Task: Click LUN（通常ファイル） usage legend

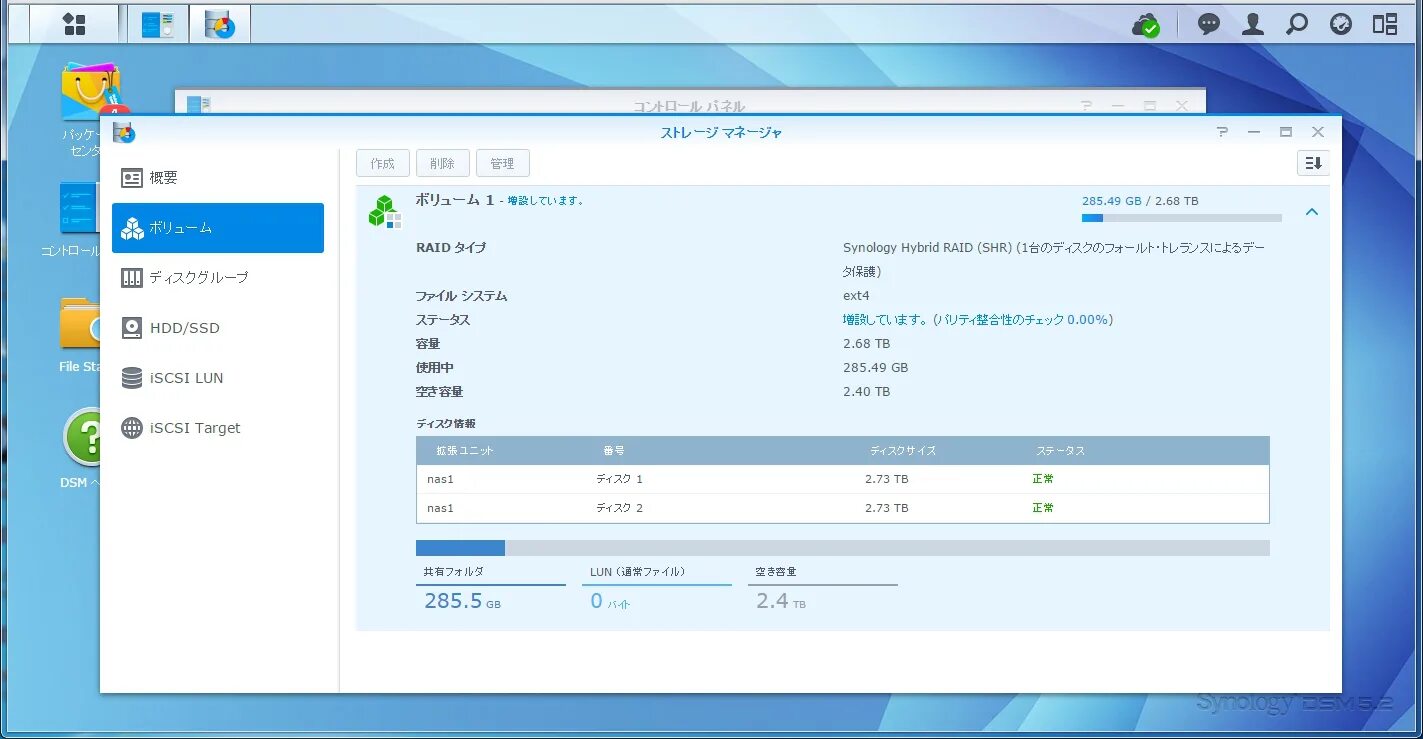Action: click(x=657, y=590)
